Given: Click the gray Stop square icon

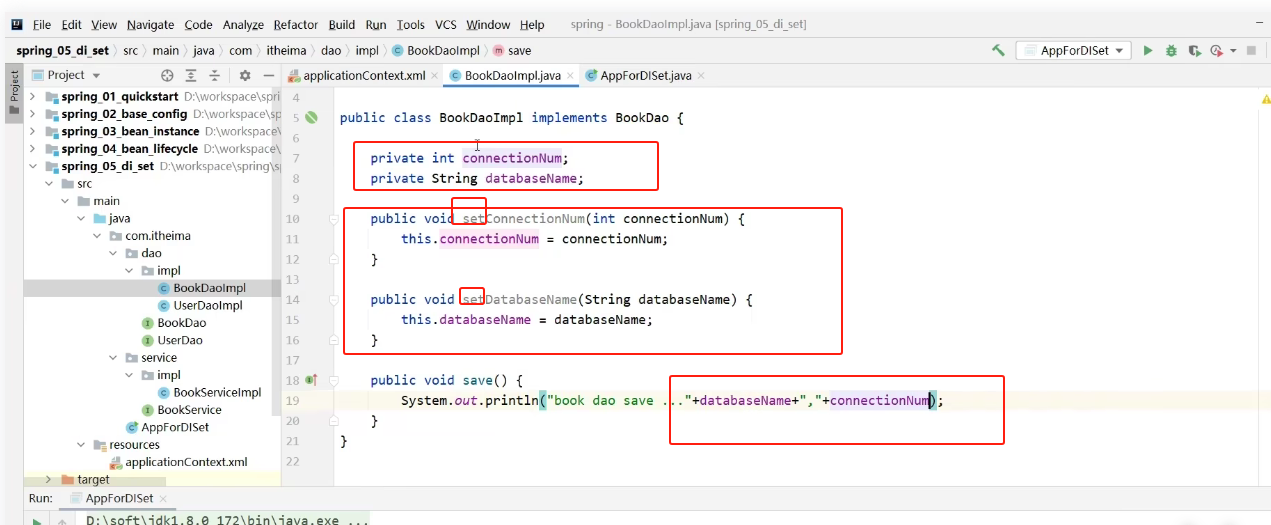Looking at the screenshot, I should coord(1251,50).
